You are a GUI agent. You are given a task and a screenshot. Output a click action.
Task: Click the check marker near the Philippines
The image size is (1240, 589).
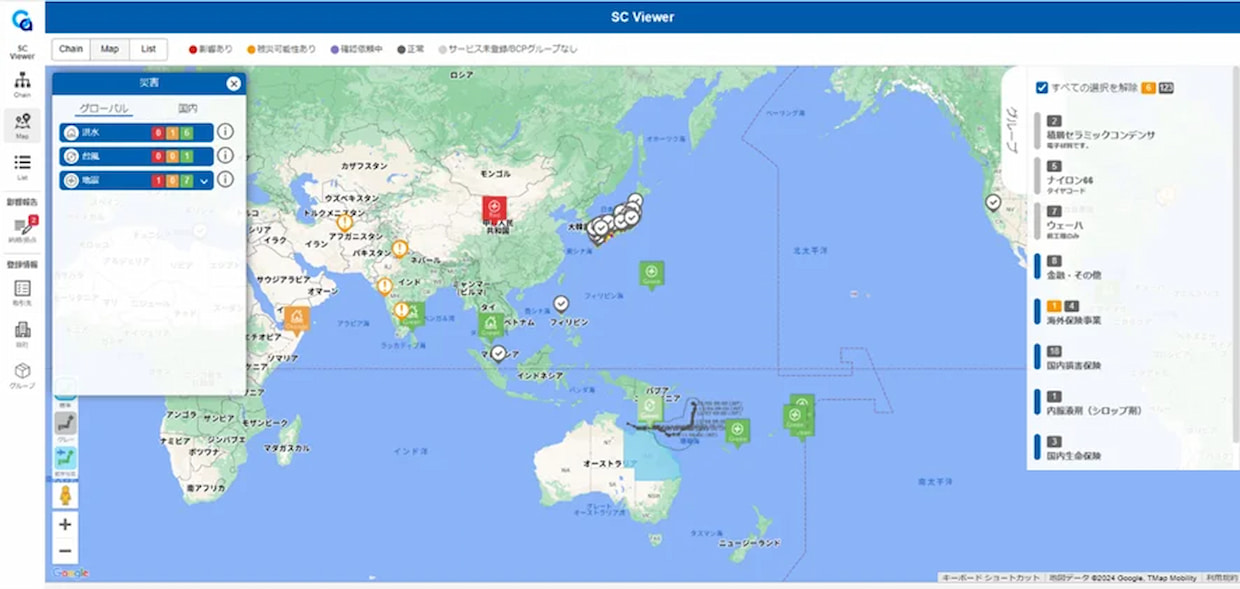tap(561, 303)
